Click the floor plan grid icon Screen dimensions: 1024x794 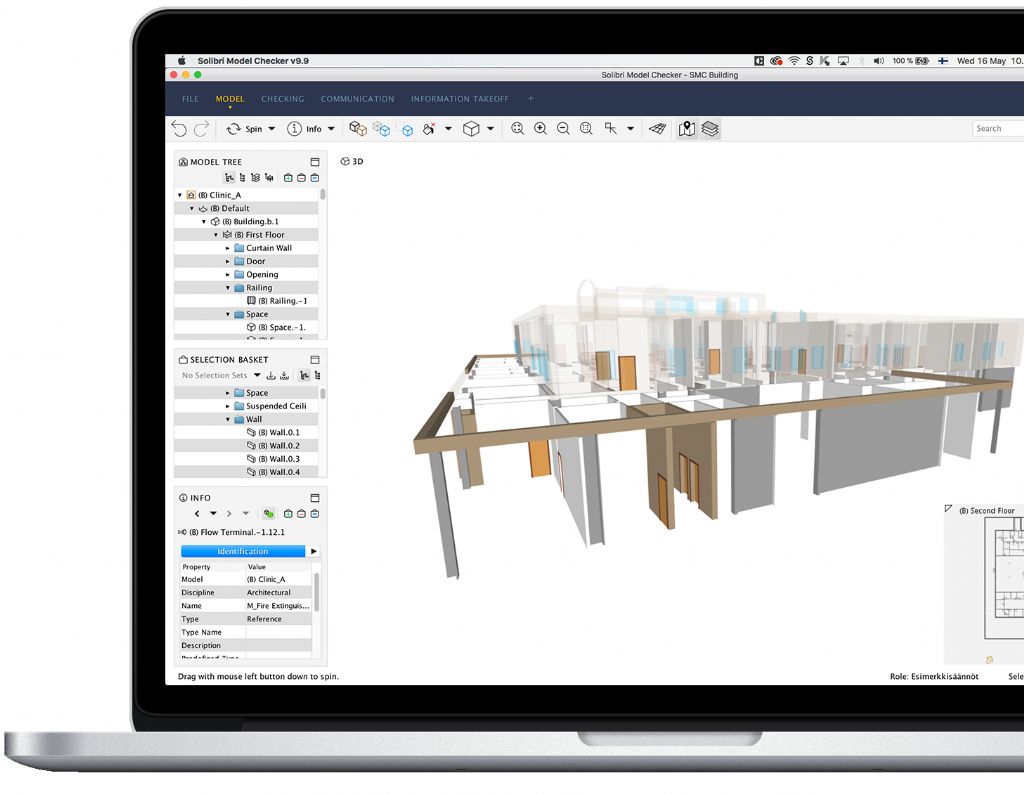657,129
